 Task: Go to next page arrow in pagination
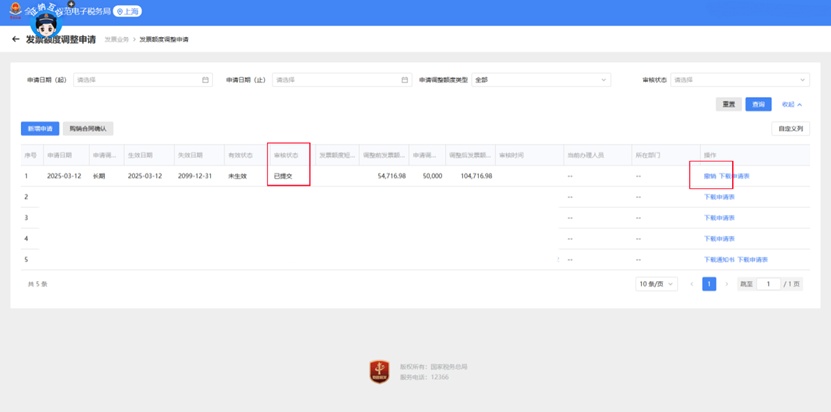[x=727, y=284]
